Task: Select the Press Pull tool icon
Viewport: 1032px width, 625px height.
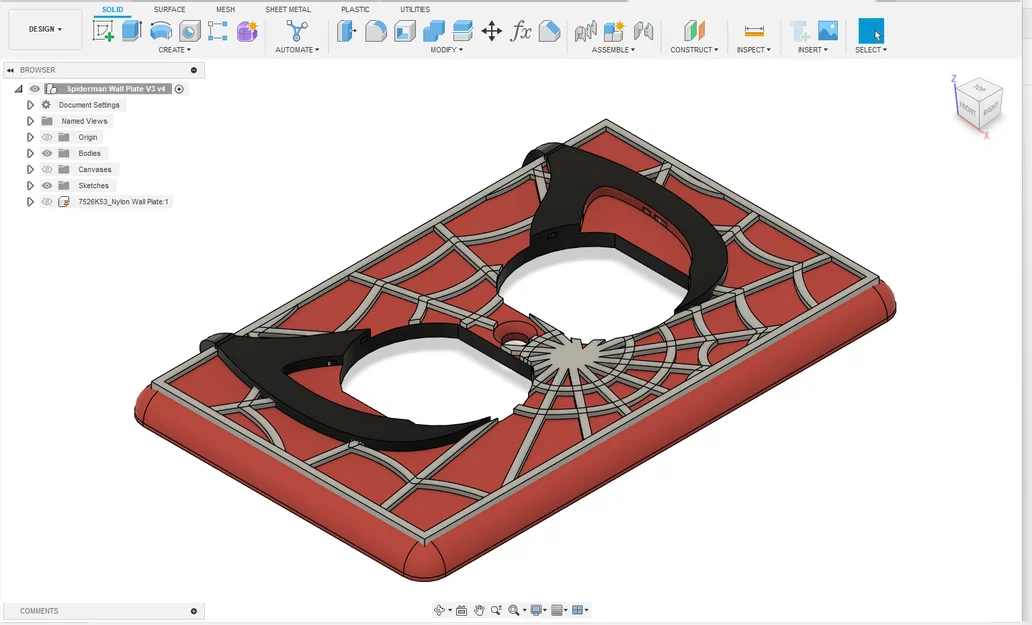Action: (x=346, y=30)
